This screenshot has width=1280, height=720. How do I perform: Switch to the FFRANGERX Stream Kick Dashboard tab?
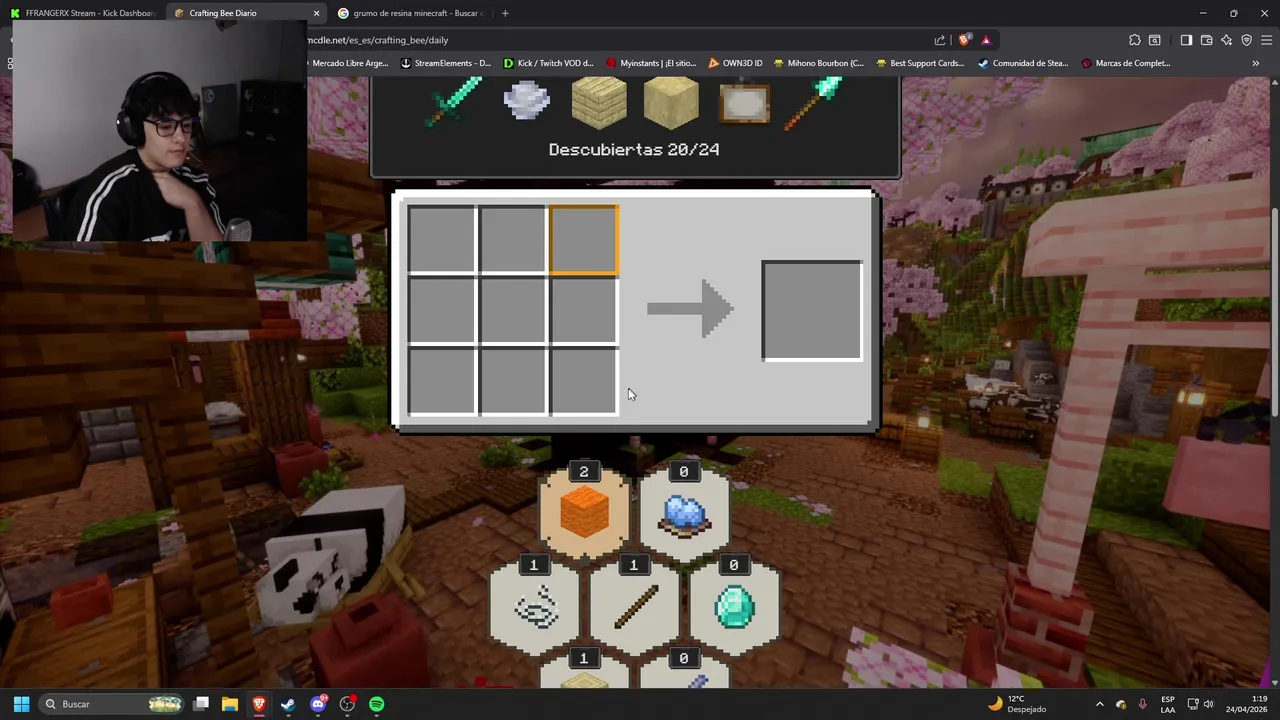click(84, 13)
